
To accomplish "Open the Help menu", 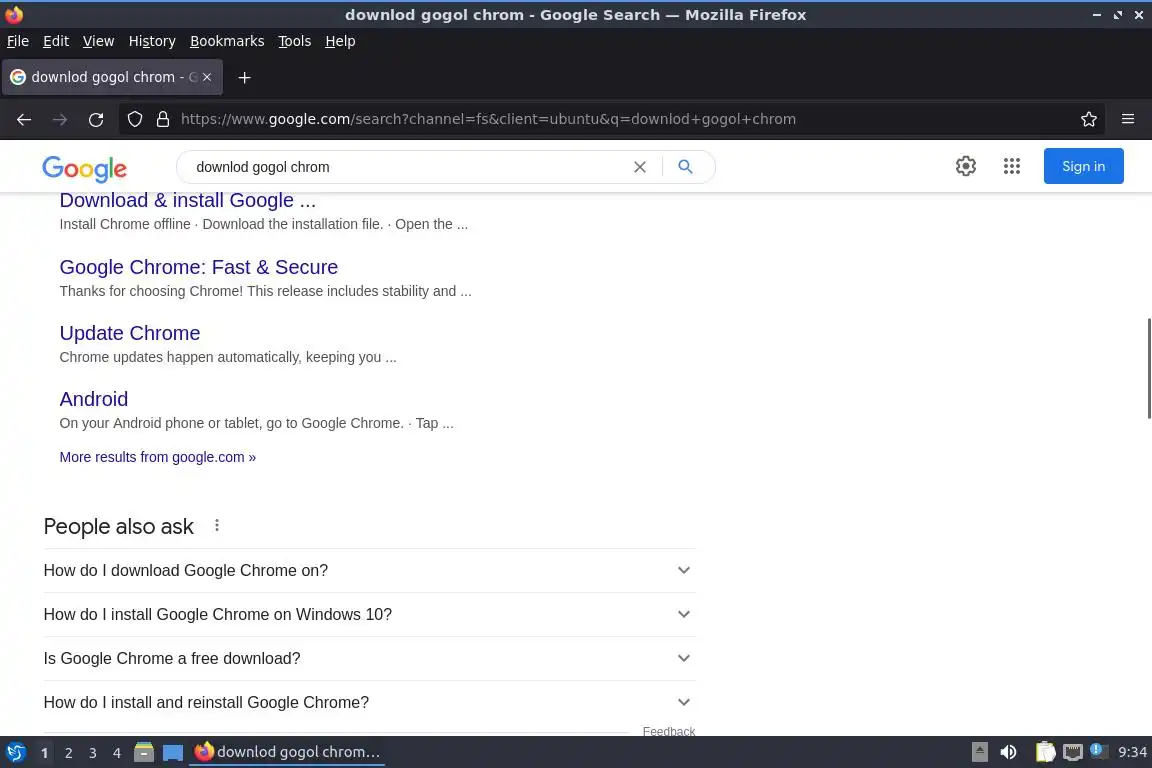I will click(x=340, y=41).
